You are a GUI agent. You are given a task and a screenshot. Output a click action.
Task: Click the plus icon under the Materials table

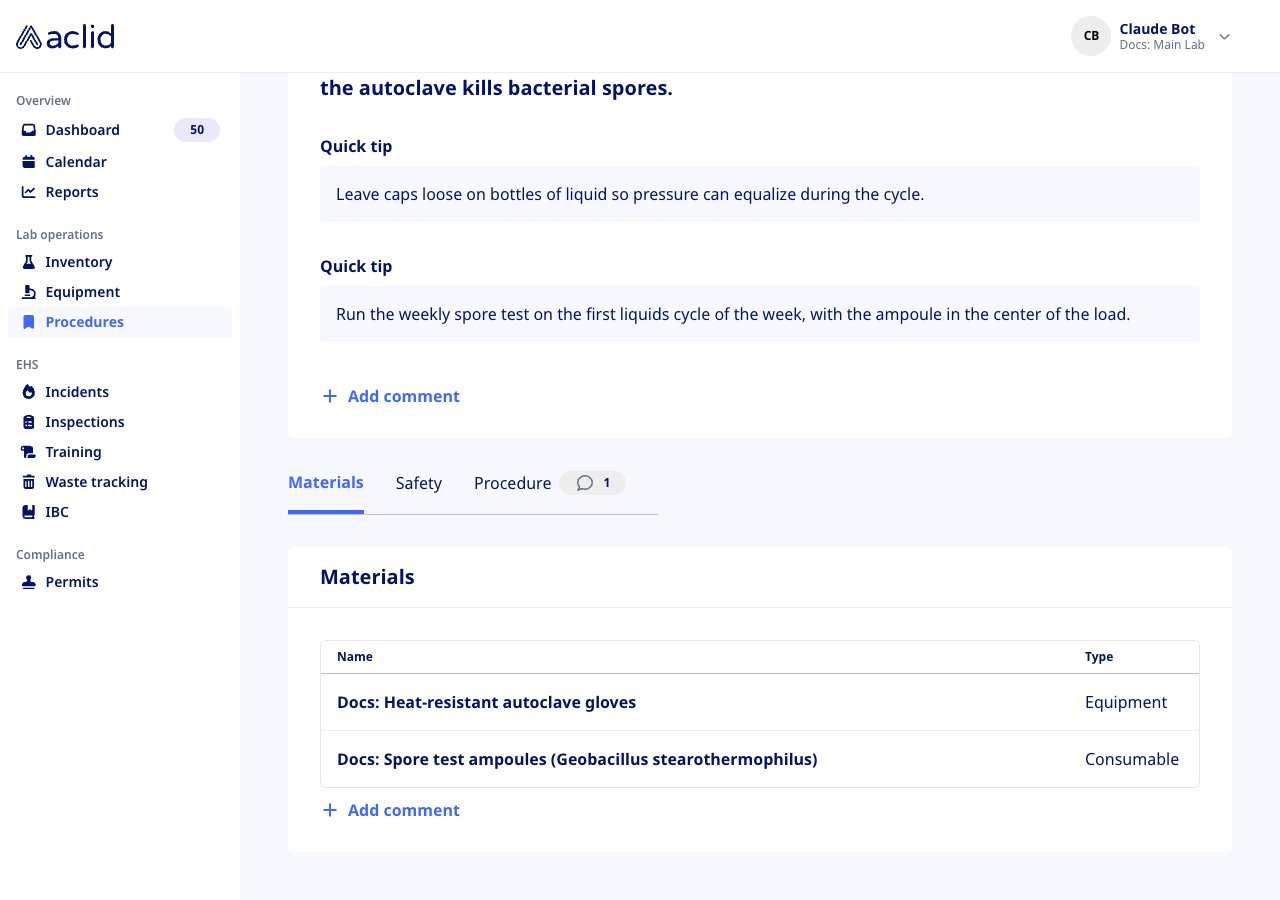pos(330,810)
